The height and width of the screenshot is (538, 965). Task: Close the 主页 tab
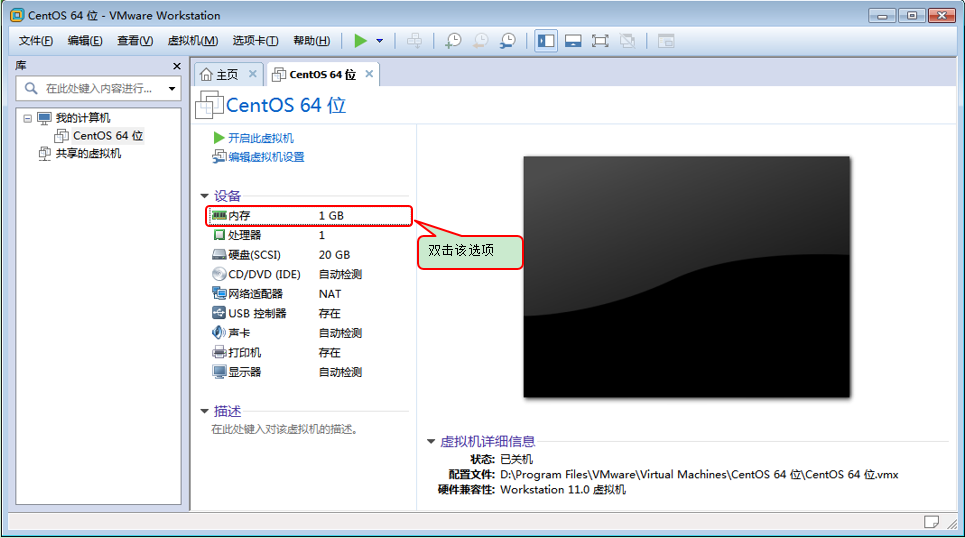point(252,74)
